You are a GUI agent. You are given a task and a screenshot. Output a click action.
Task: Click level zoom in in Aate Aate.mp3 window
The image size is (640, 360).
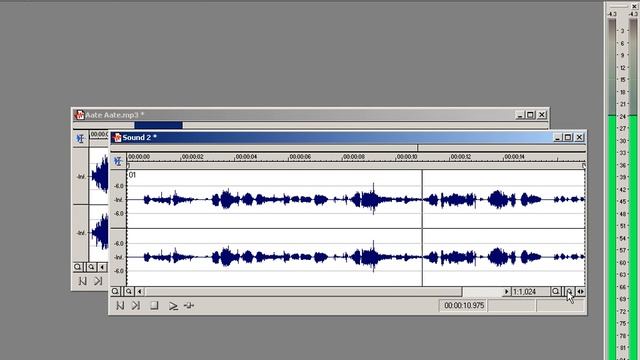pyautogui.click(x=91, y=267)
